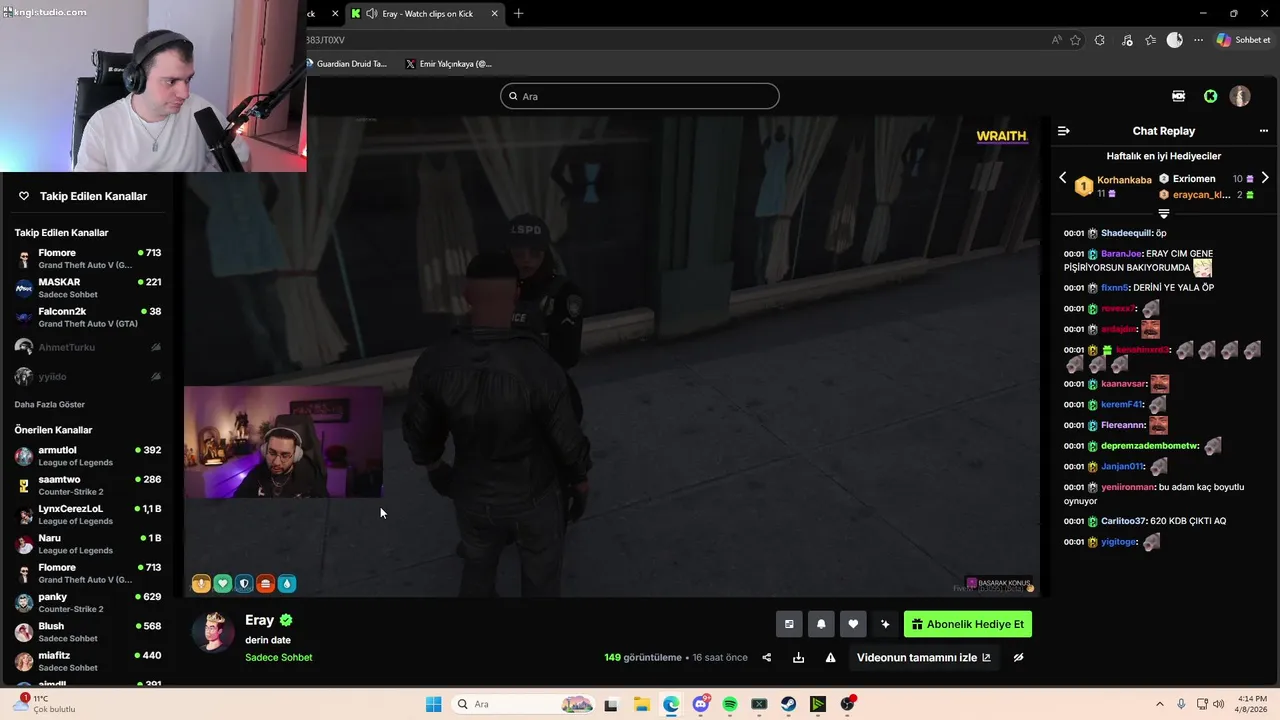1280x720 pixels.
Task: Open Discord from the taskbar
Action: 701,704
